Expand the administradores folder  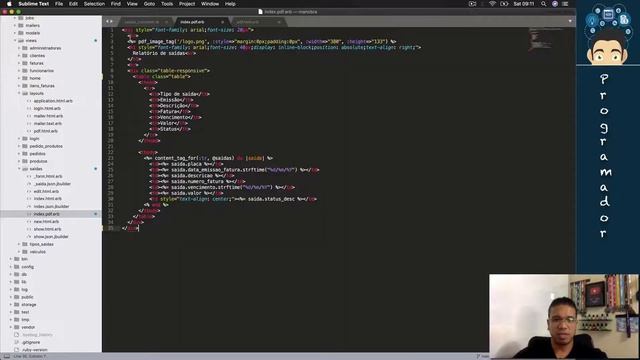(x=19, y=48)
